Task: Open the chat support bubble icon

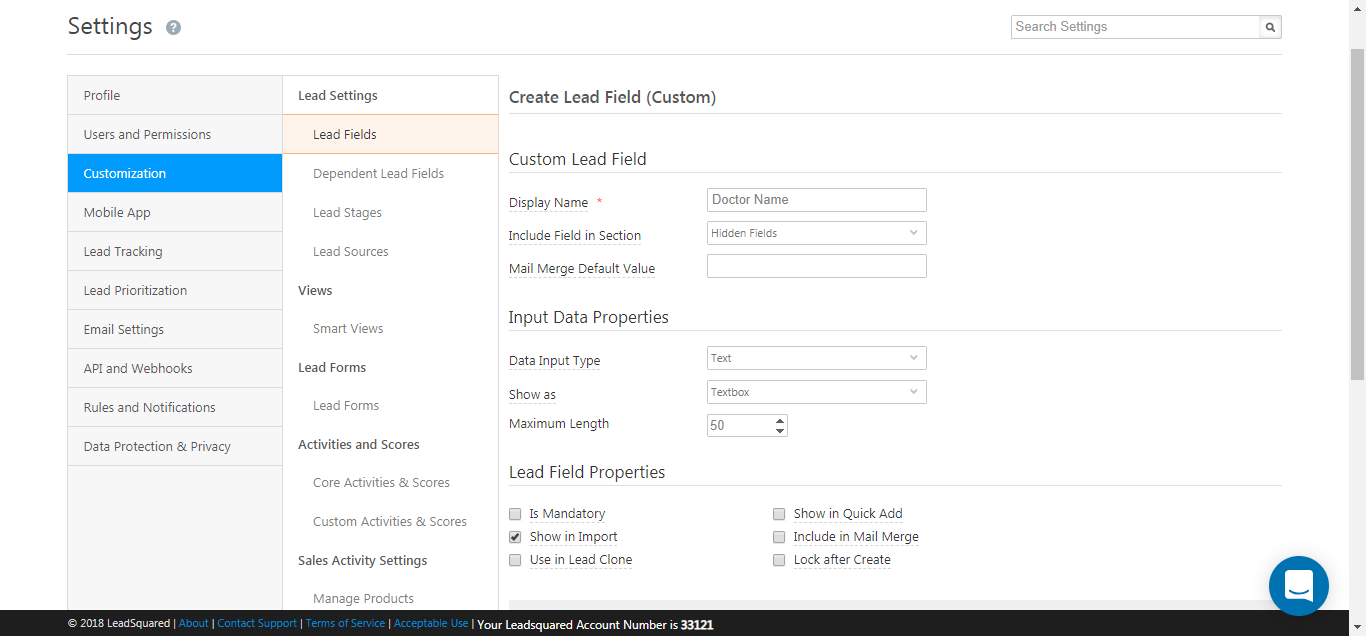Action: [x=1298, y=585]
